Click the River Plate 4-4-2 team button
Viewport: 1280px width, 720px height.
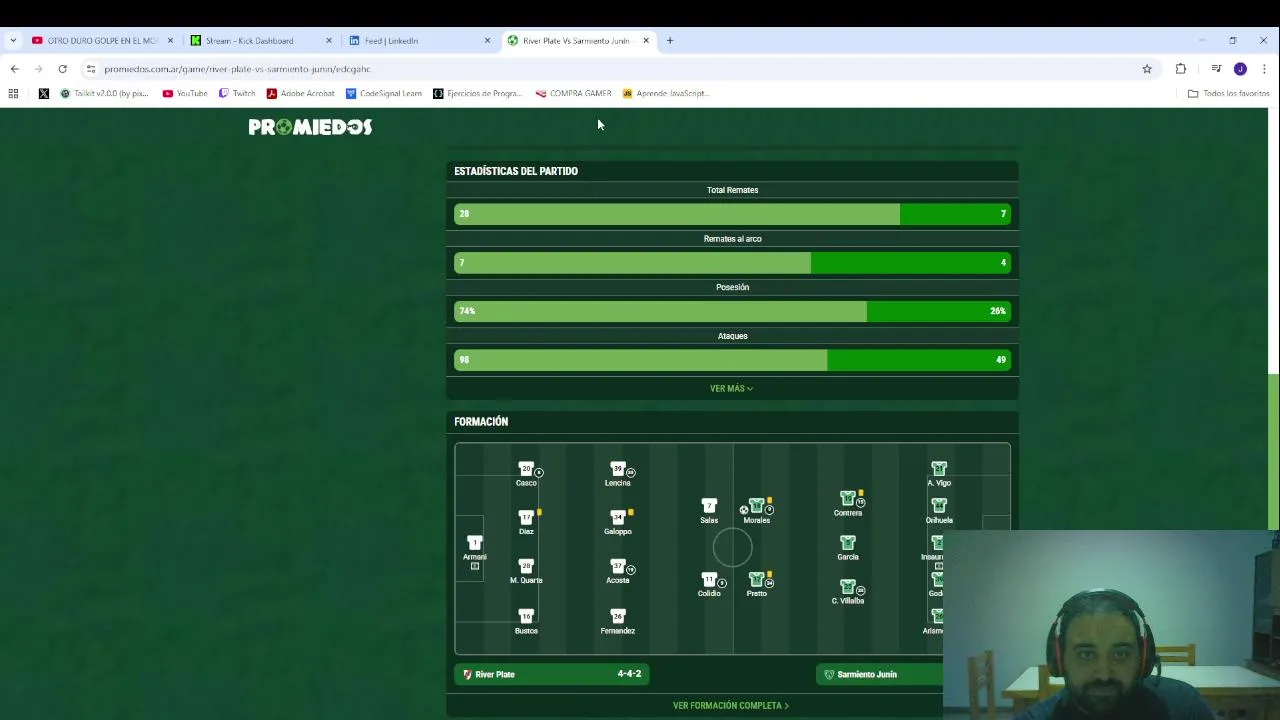click(552, 675)
